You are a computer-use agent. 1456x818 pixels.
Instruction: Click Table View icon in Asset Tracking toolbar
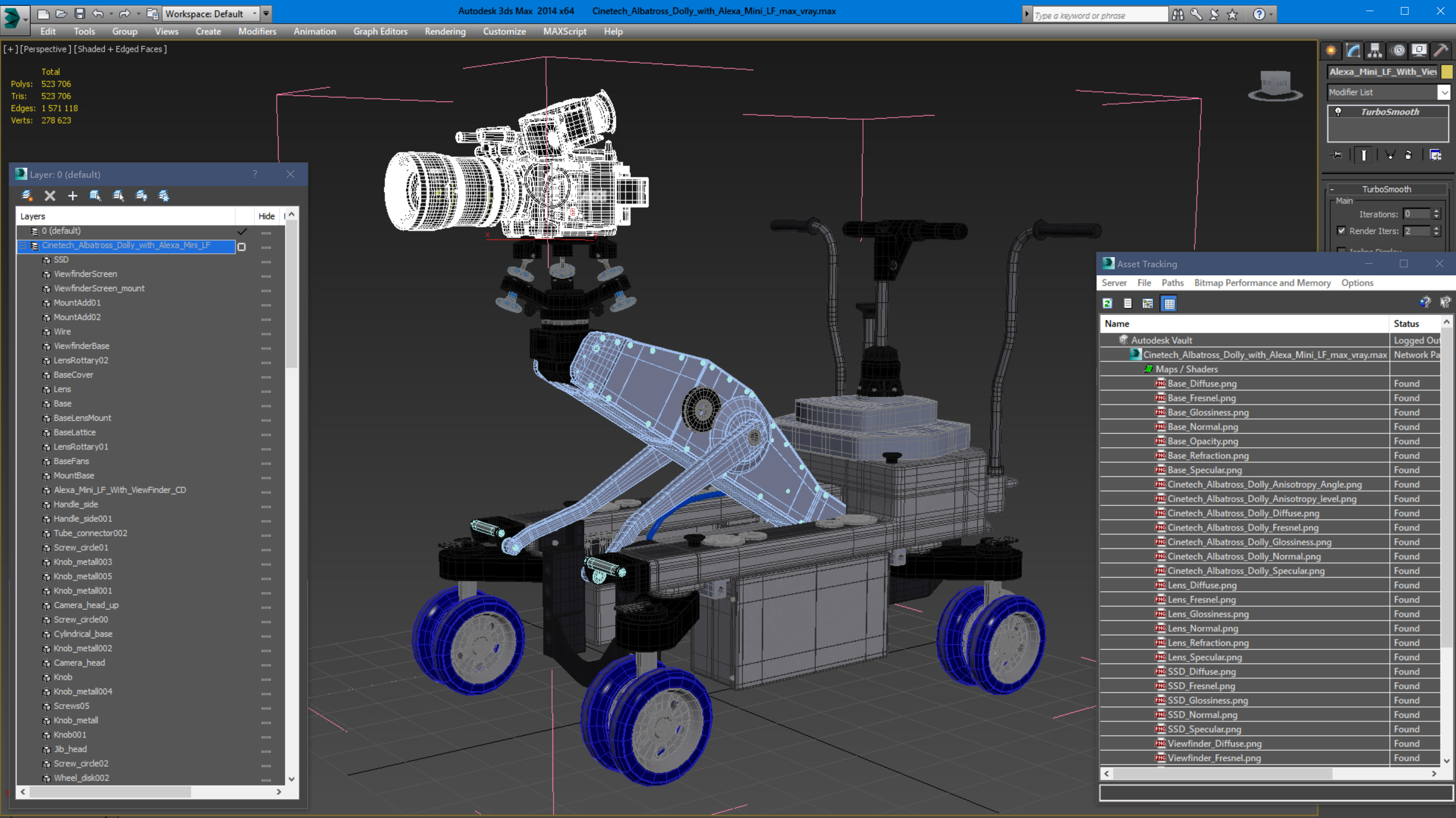[1169, 303]
